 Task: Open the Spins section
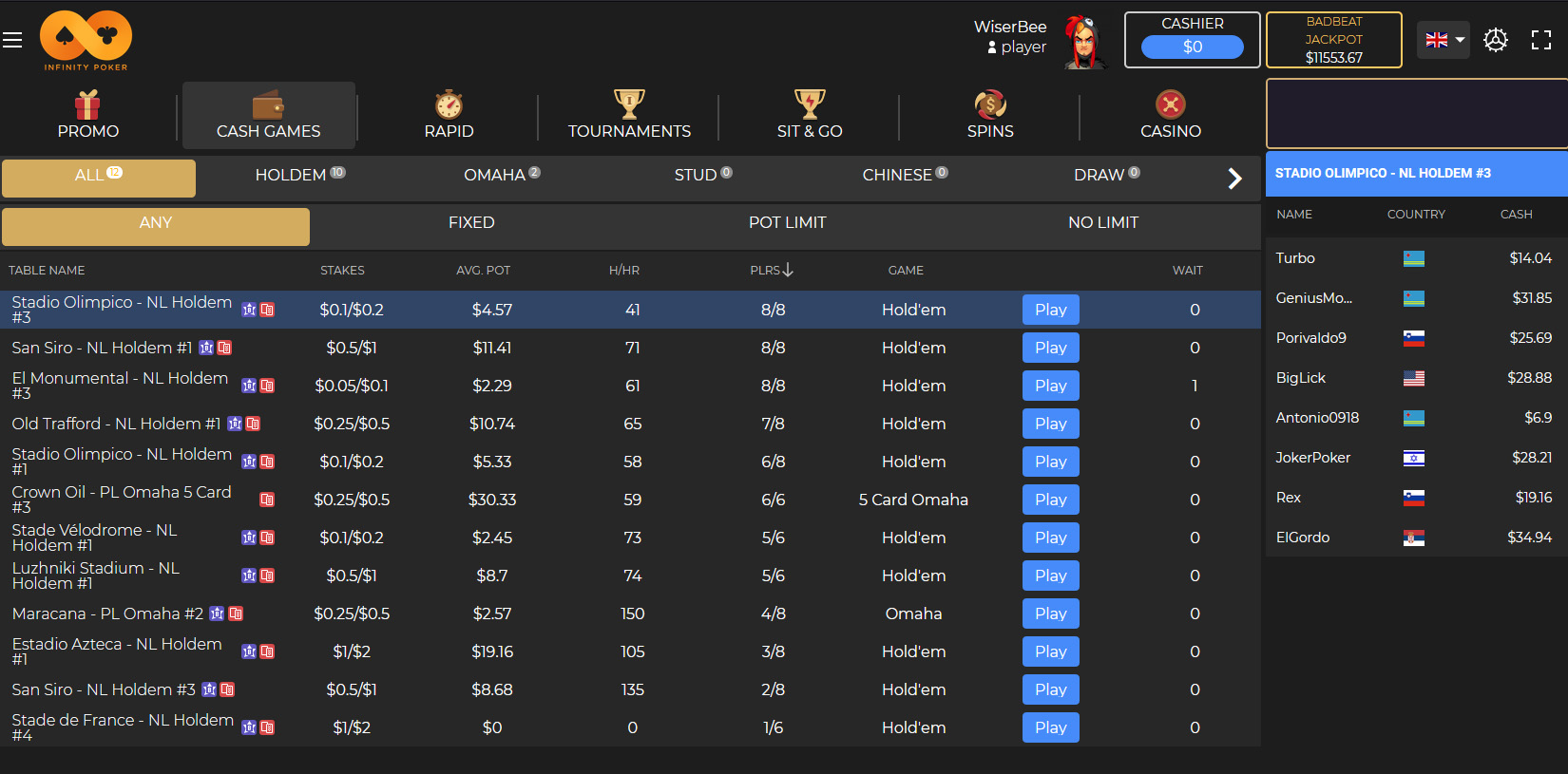point(989,115)
